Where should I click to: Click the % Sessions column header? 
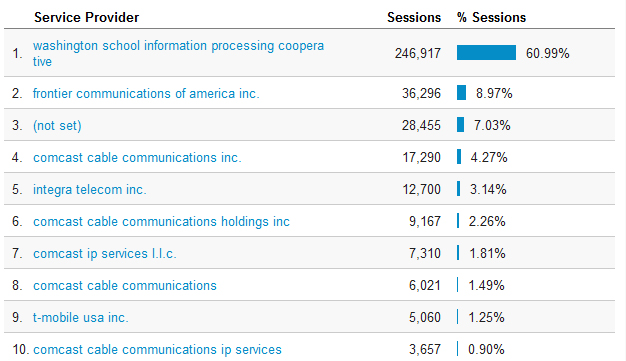point(491,17)
